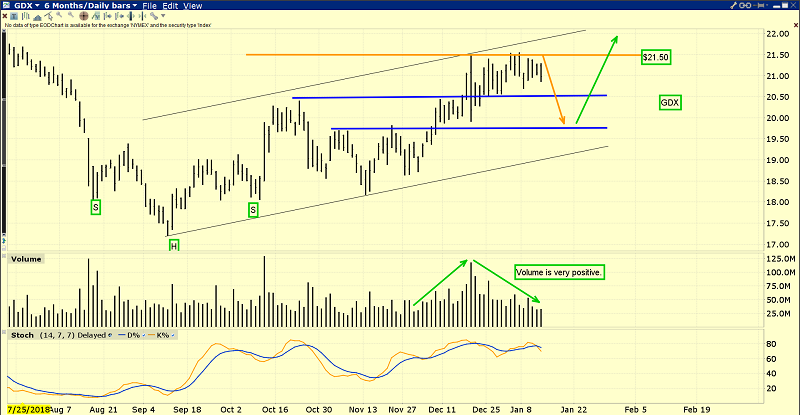Open the wrench configuration icon
800x415 pixels.
point(734,5)
